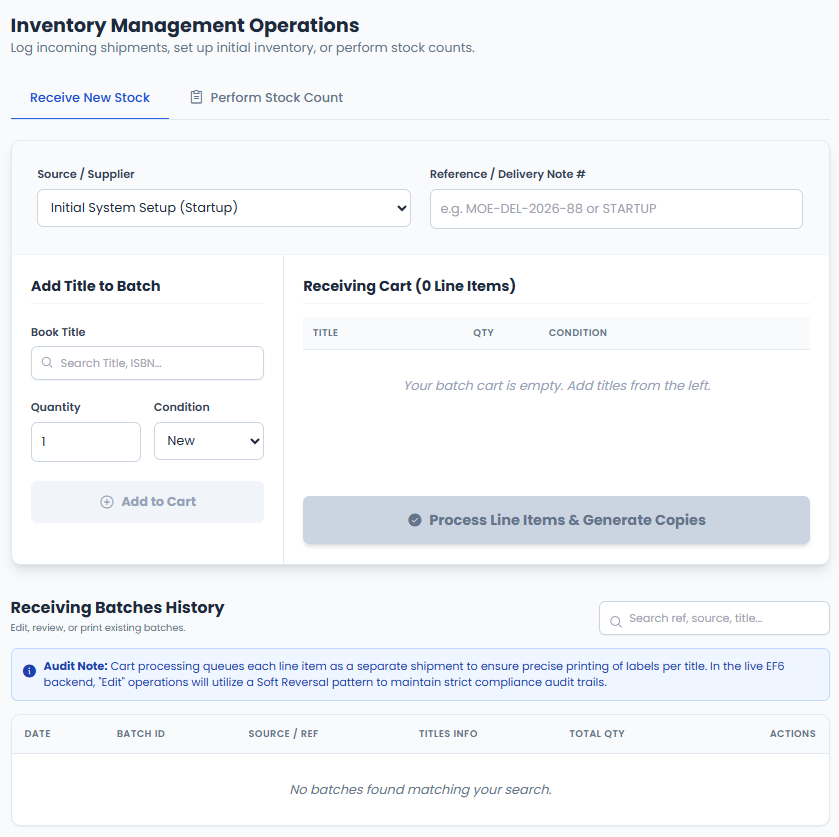Viewport: 839px width, 837px height.
Task: Click the Search ref, source, title field
Action: coord(714,618)
